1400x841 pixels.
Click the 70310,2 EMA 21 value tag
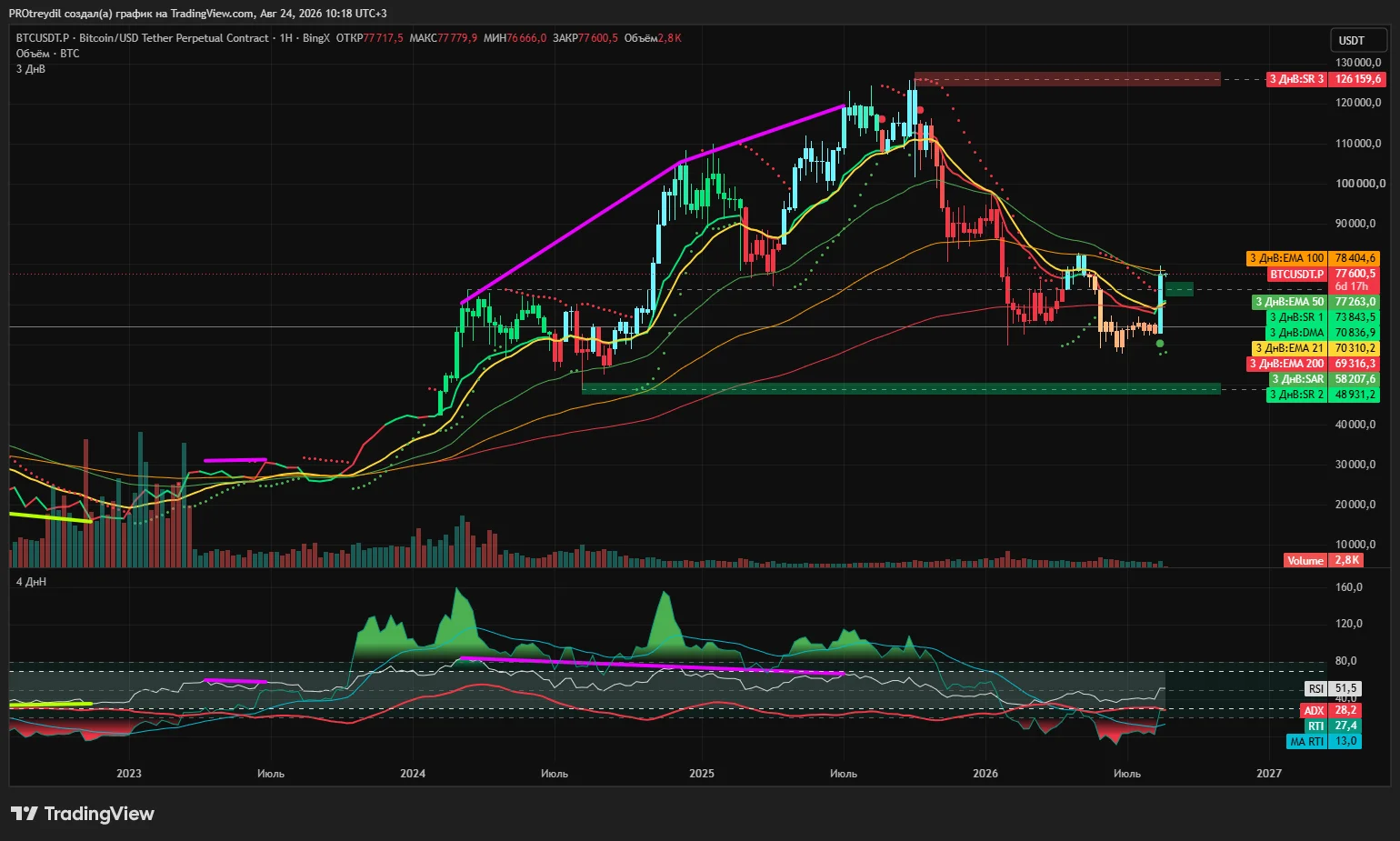(1355, 348)
